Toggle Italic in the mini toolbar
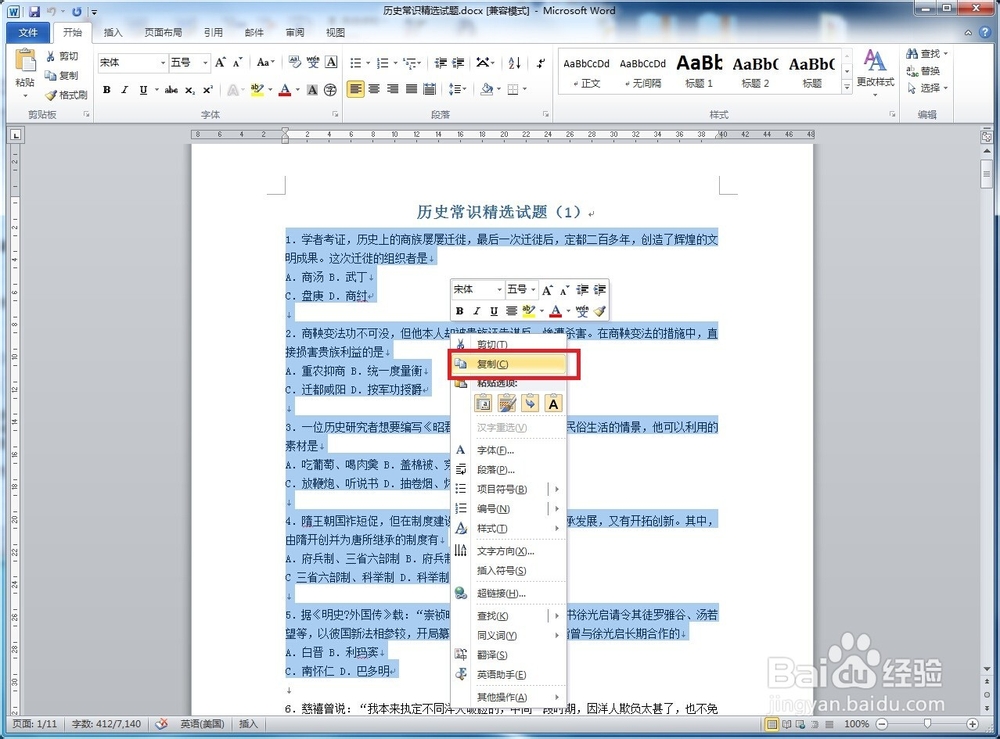Screen dimensions: 1000x739 [476, 311]
